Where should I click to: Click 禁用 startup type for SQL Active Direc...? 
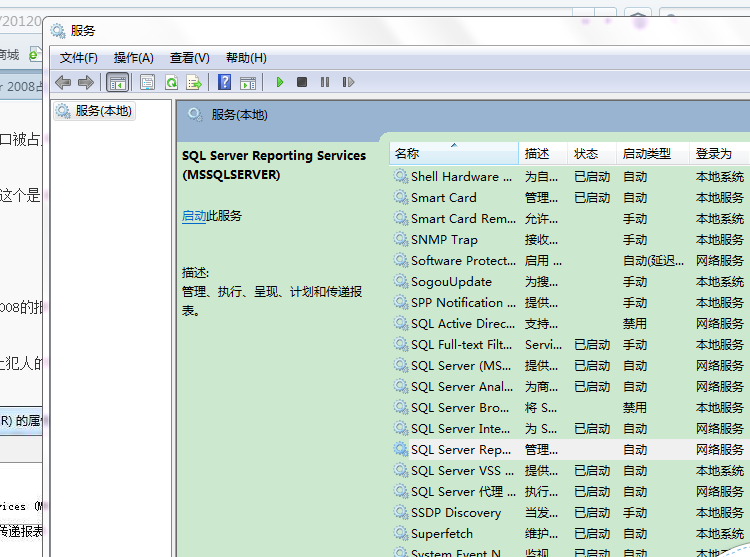tap(635, 324)
